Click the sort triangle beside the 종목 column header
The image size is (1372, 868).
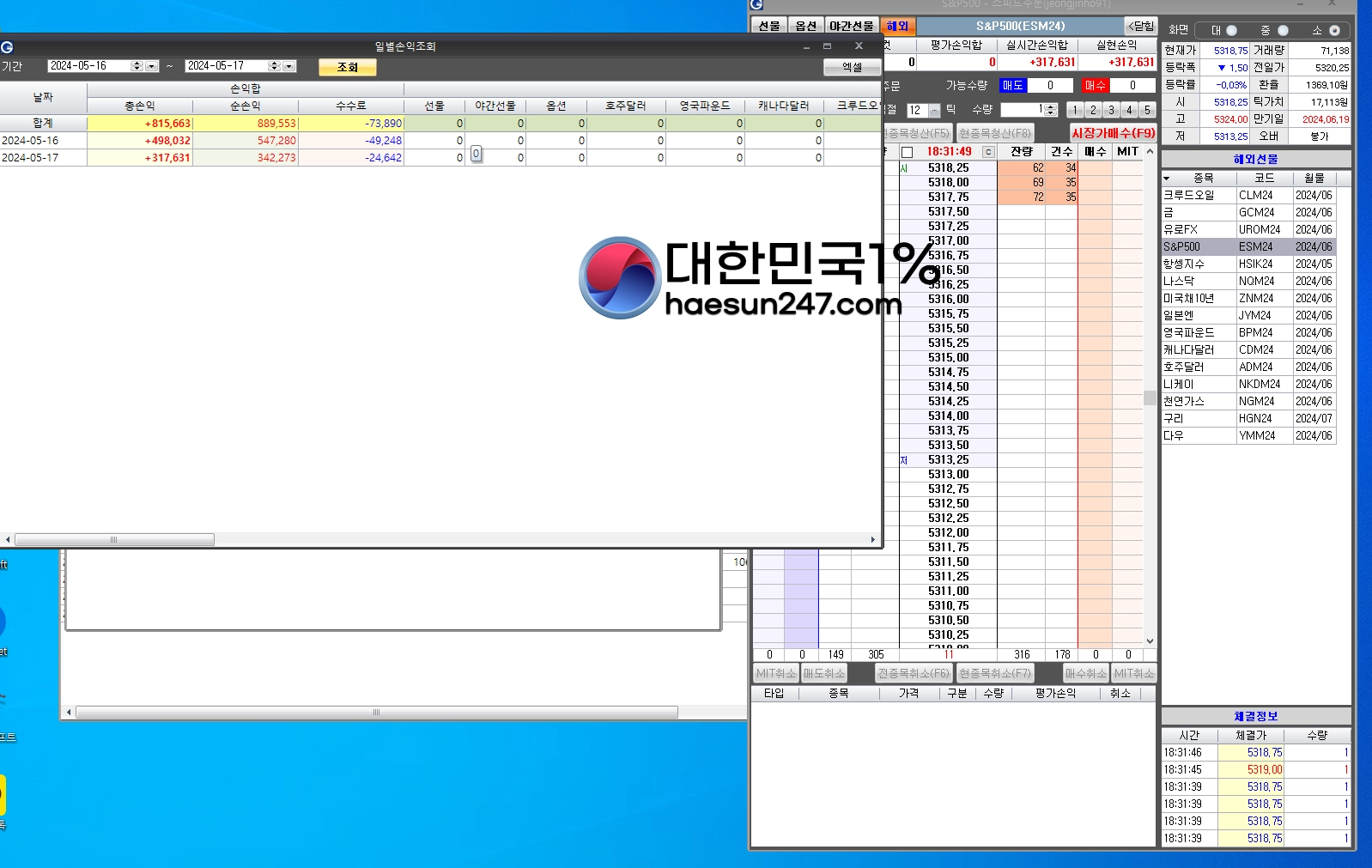pos(1167,179)
